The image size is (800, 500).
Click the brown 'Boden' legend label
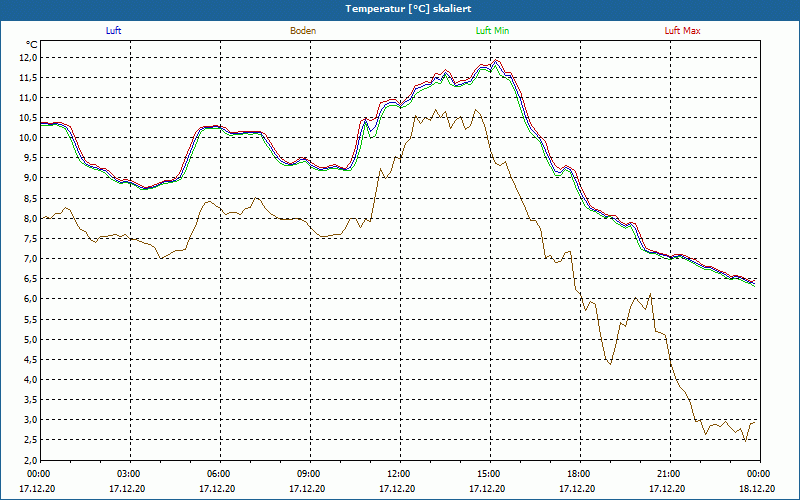(303, 31)
